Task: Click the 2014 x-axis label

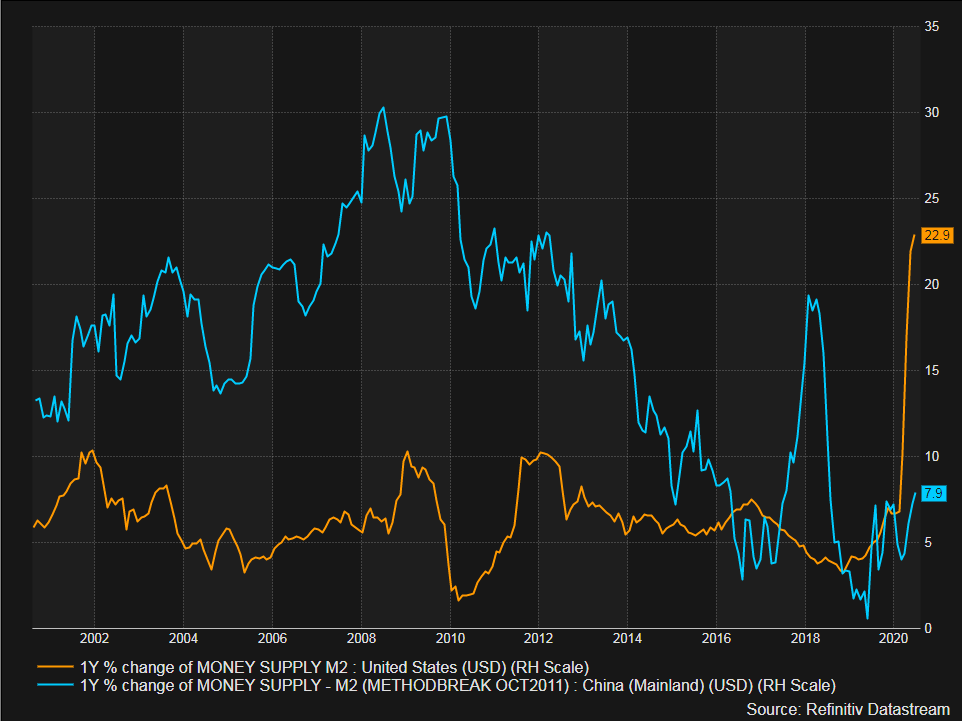Action: click(628, 638)
